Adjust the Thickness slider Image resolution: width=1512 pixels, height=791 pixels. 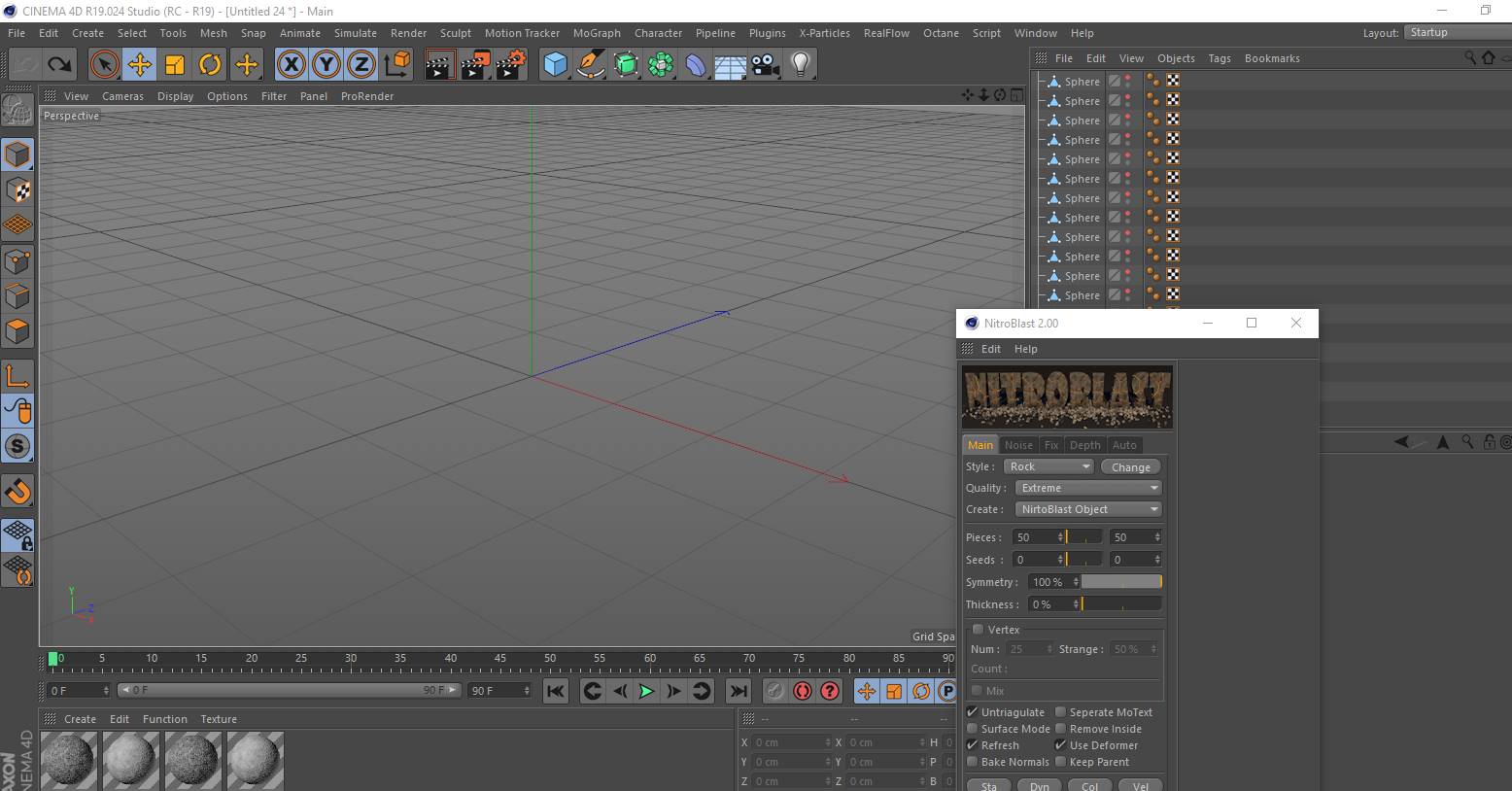point(1121,604)
